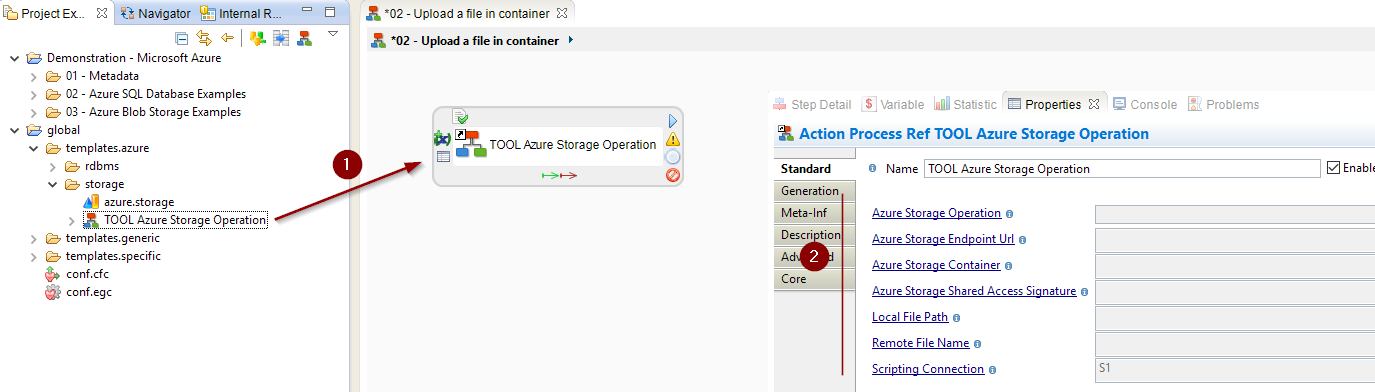Click the Name input field

(1122, 169)
